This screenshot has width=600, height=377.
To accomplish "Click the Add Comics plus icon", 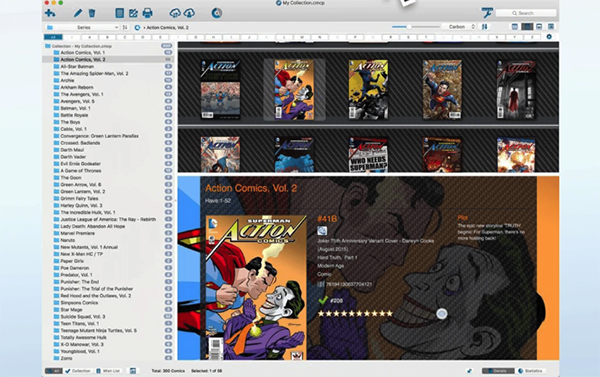I will (50, 13).
